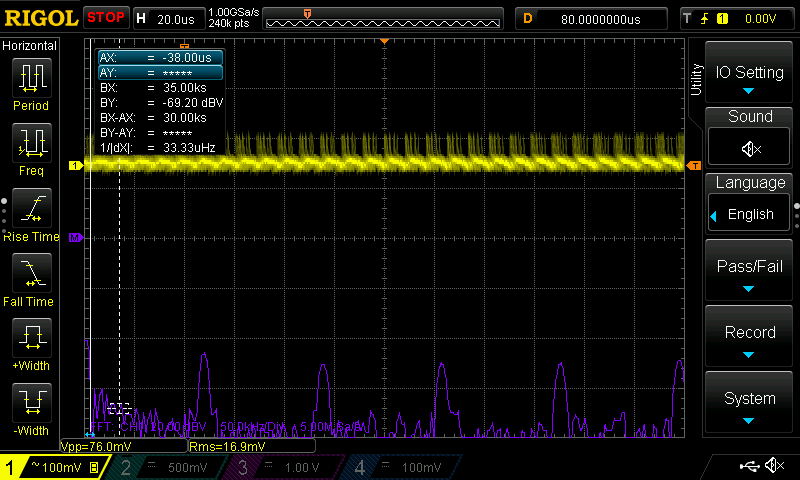Click the red STOP status button
Screen dimensions: 800x480
click(105, 17)
